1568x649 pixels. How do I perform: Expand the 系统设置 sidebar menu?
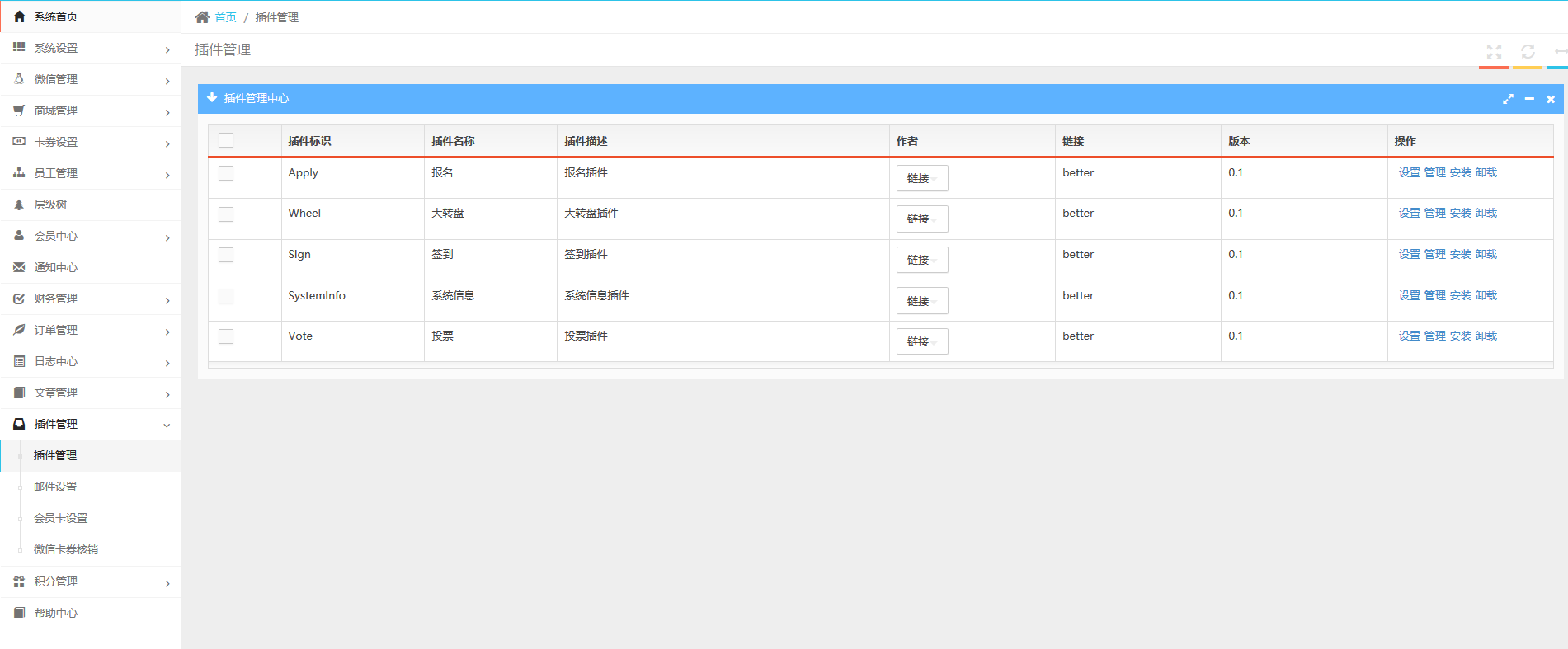click(91, 49)
